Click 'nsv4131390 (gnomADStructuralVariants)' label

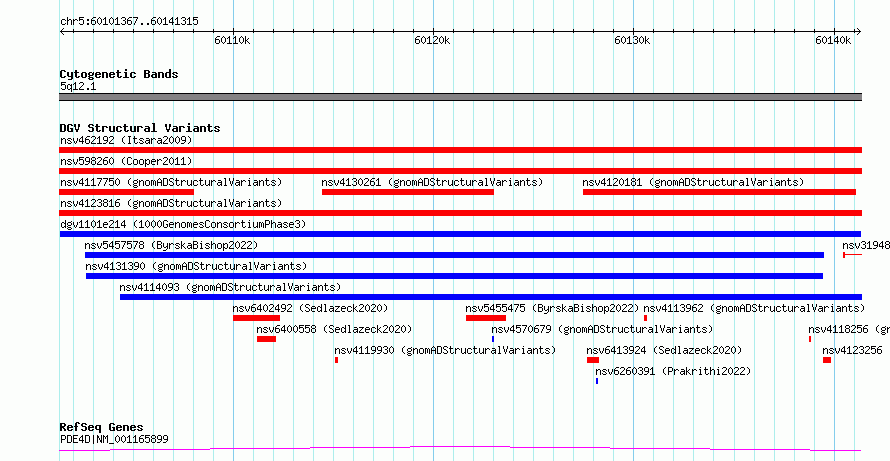[196, 266]
